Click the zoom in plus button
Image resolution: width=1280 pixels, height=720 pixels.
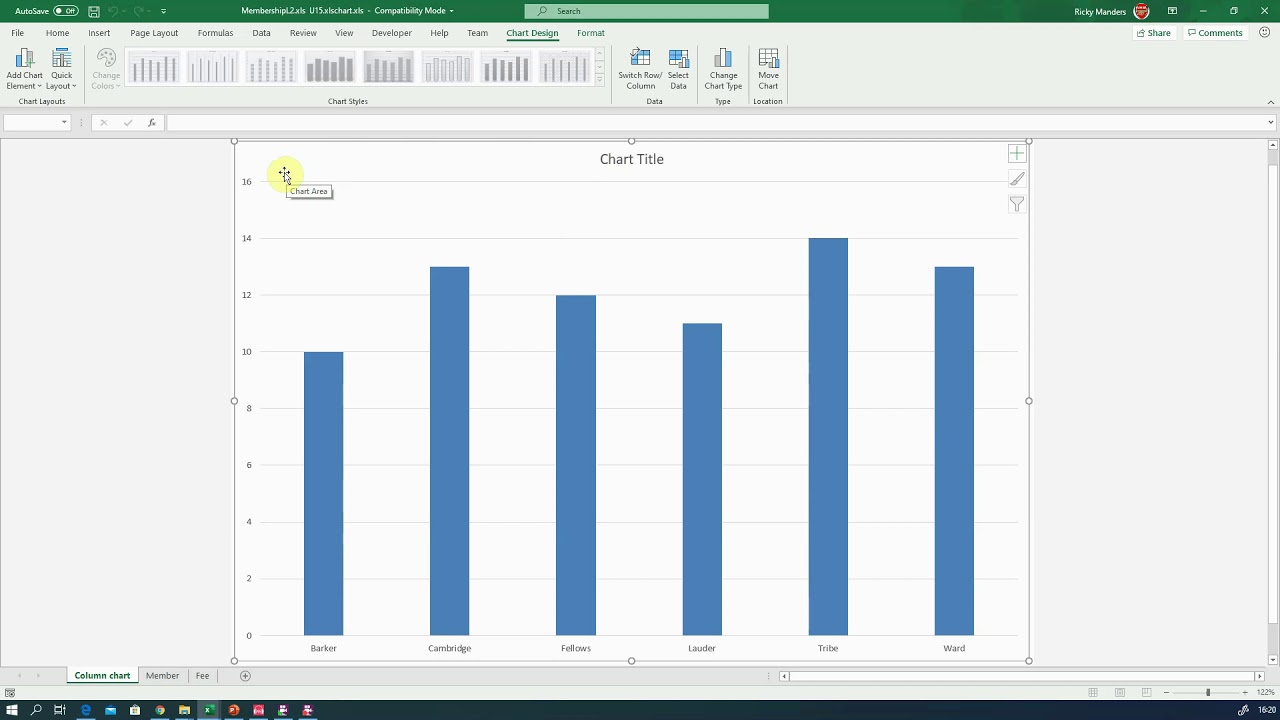[x=1244, y=692]
